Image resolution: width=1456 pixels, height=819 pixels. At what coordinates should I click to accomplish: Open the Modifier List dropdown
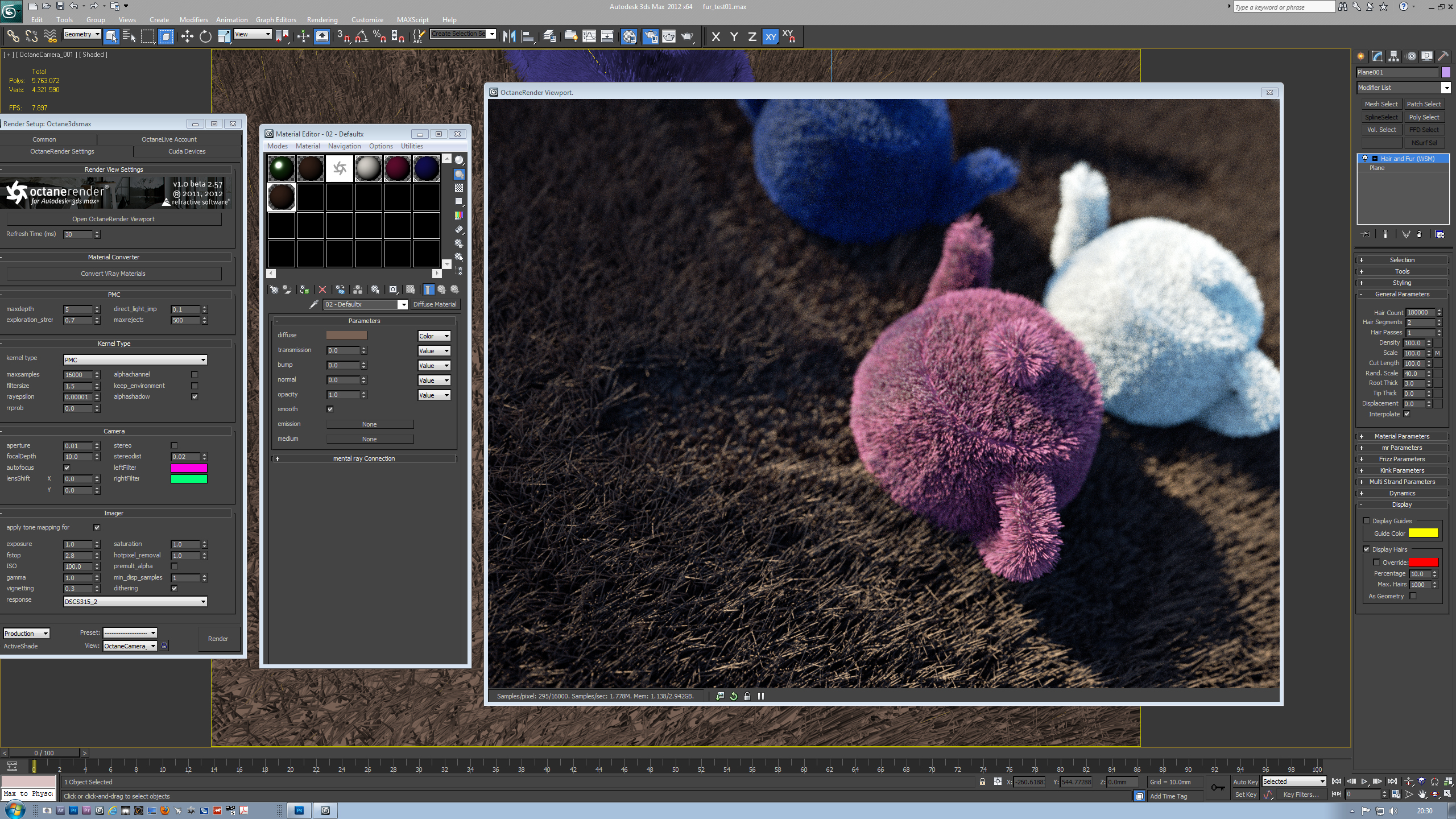click(x=1445, y=88)
